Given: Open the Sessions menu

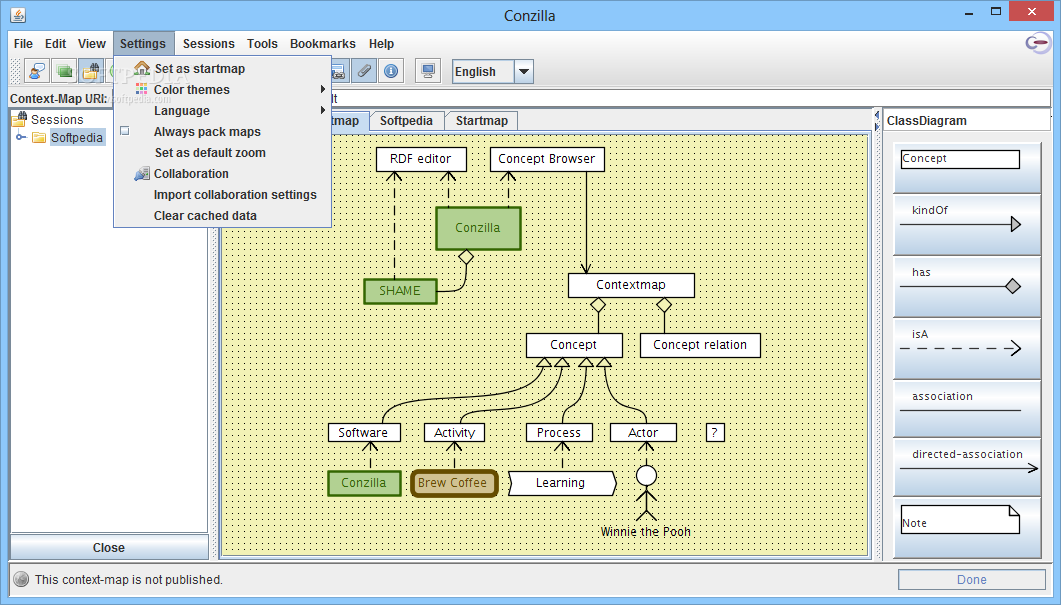Looking at the screenshot, I should pyautogui.click(x=208, y=43).
